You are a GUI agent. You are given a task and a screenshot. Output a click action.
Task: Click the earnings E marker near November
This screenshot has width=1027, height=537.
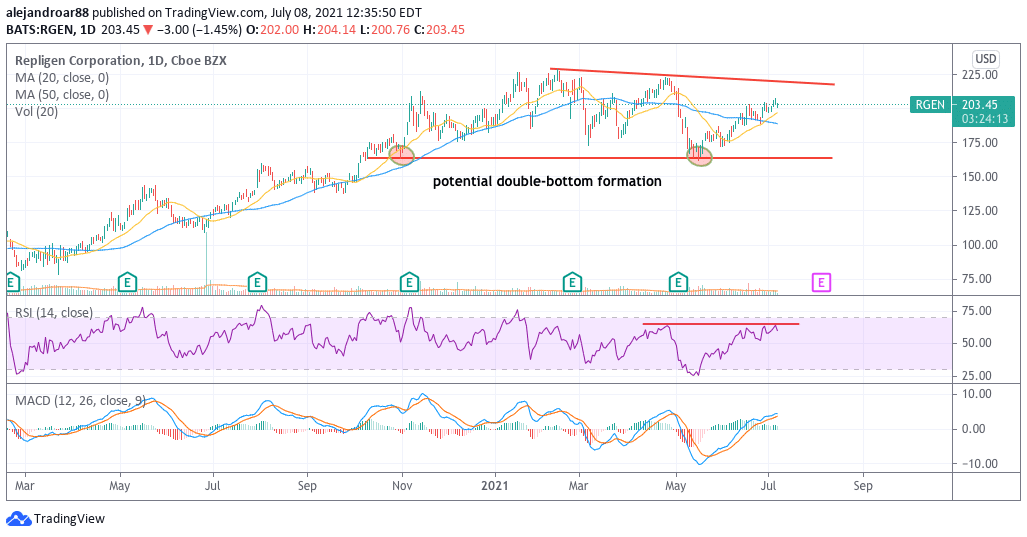click(409, 282)
